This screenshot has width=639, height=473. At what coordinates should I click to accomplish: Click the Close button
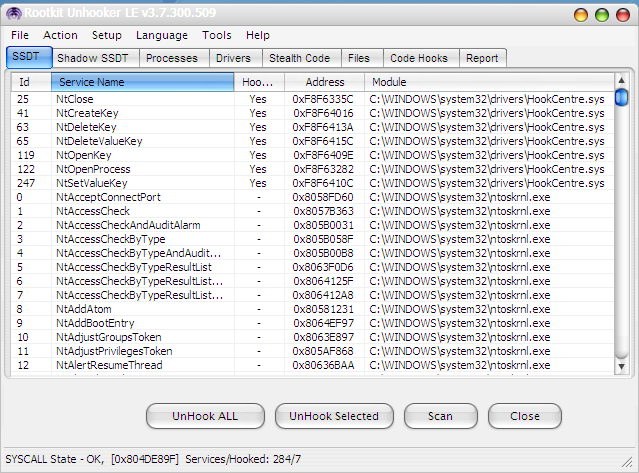click(524, 416)
